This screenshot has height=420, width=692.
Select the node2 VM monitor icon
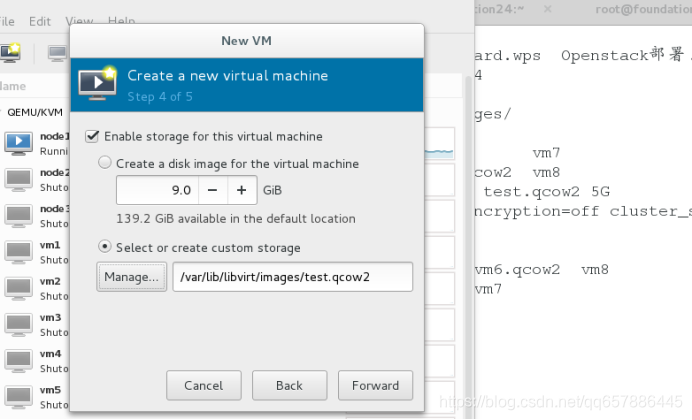(19, 180)
